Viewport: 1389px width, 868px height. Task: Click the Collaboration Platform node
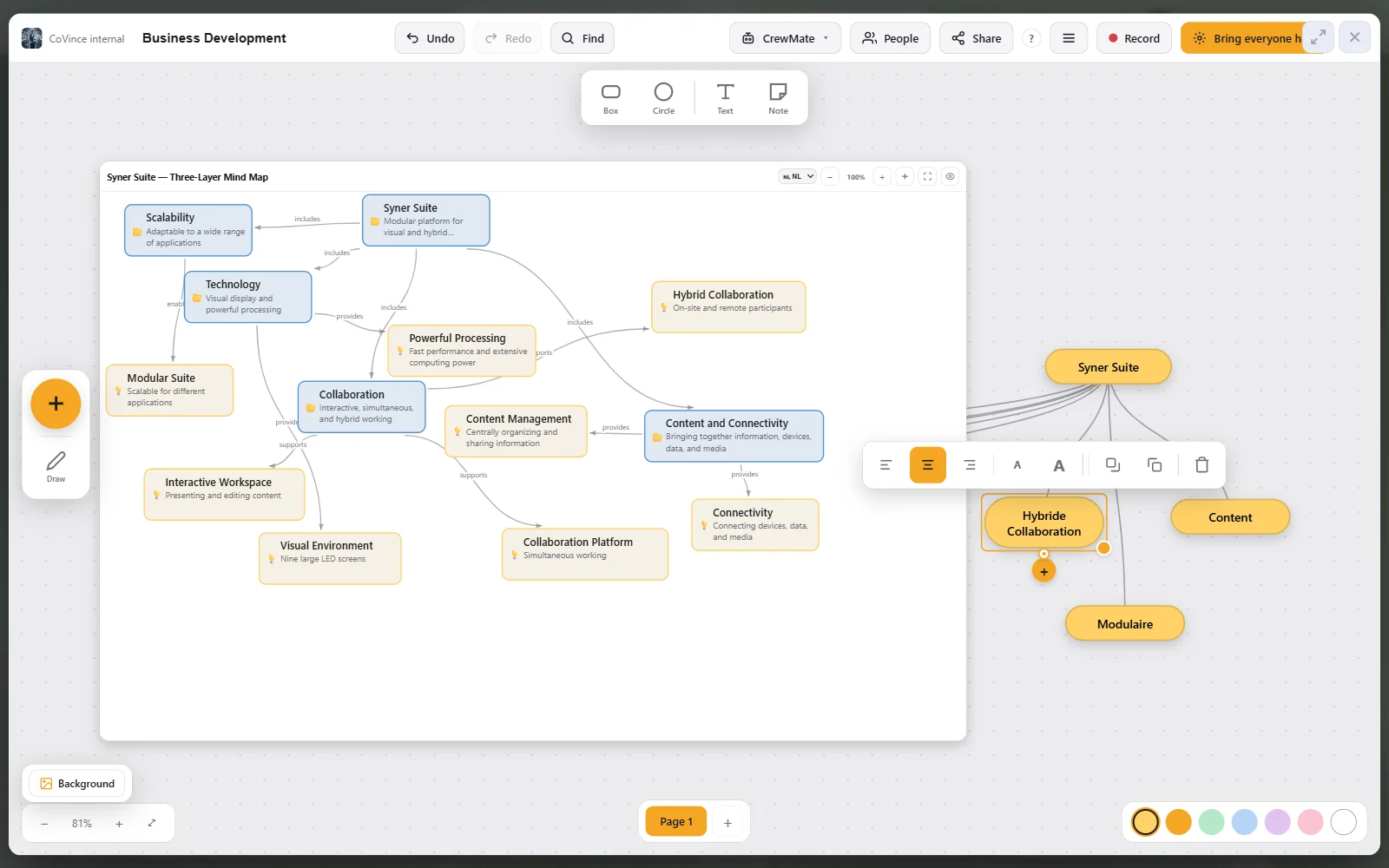(585, 555)
